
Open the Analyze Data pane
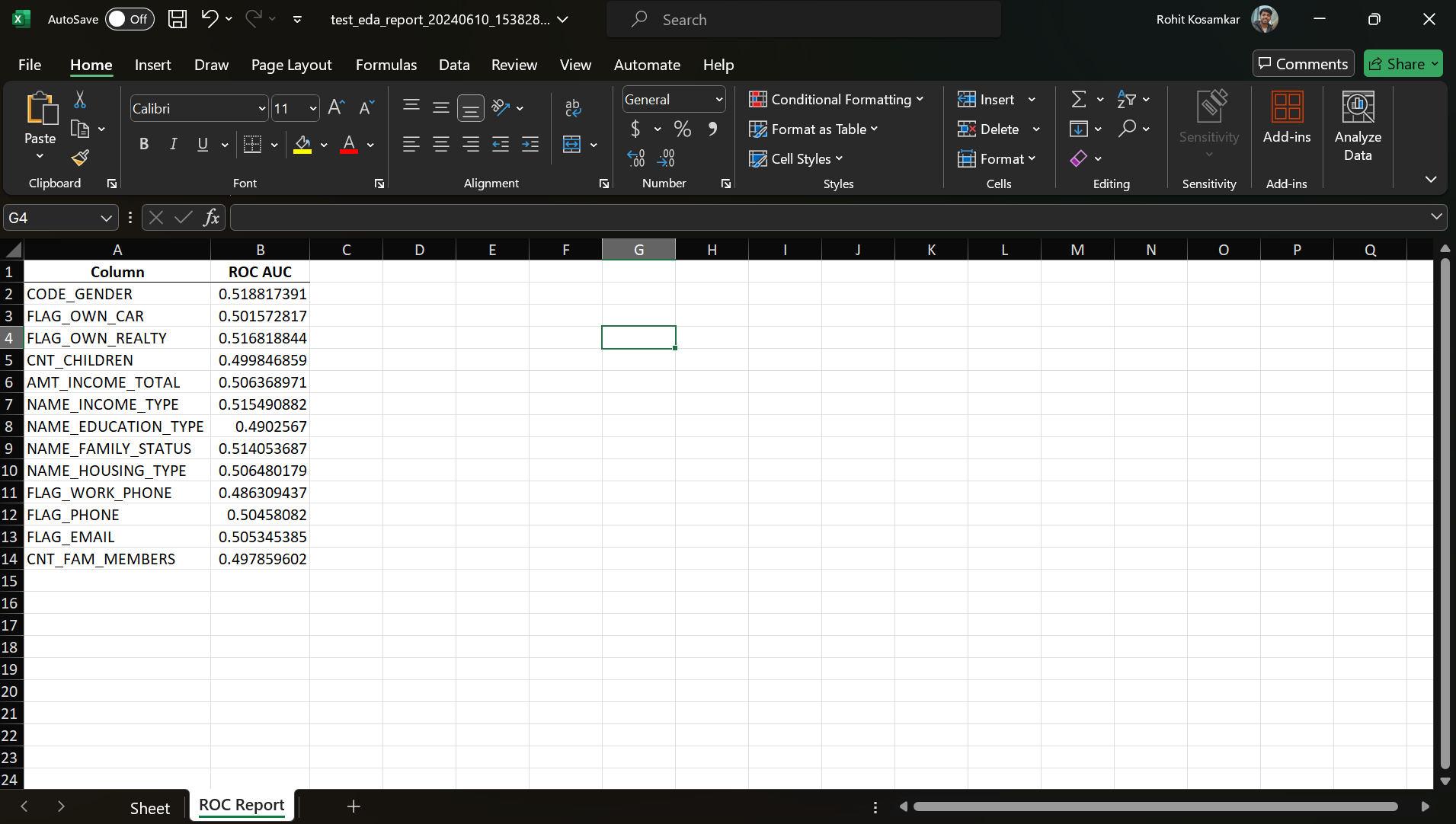coord(1357,126)
